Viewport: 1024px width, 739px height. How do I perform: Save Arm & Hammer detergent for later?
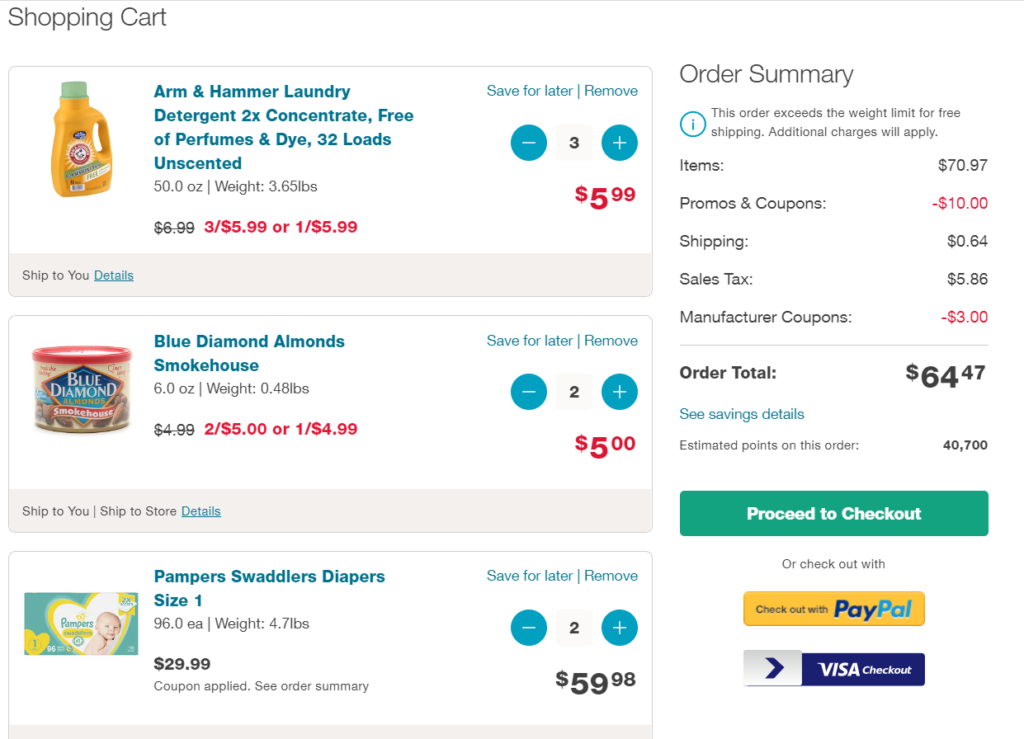530,91
